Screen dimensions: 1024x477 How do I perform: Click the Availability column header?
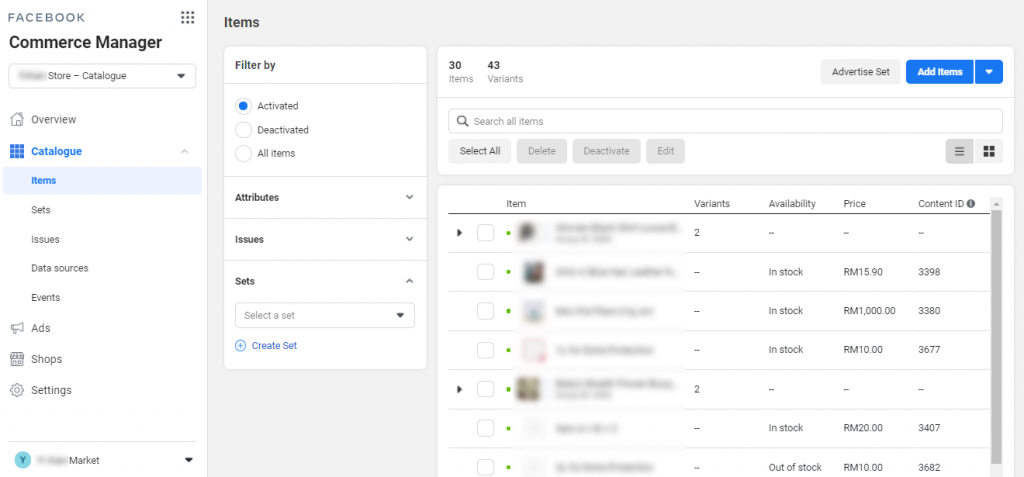[x=792, y=203]
